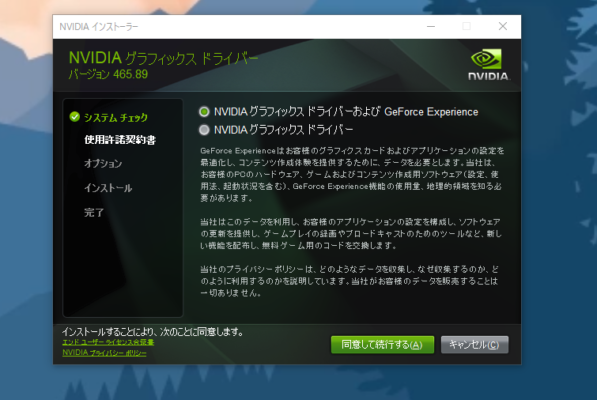Image resolution: width=597 pixels, height=400 pixels.
Task: Click the バージョン 465.89 text
Action: pos(108,74)
